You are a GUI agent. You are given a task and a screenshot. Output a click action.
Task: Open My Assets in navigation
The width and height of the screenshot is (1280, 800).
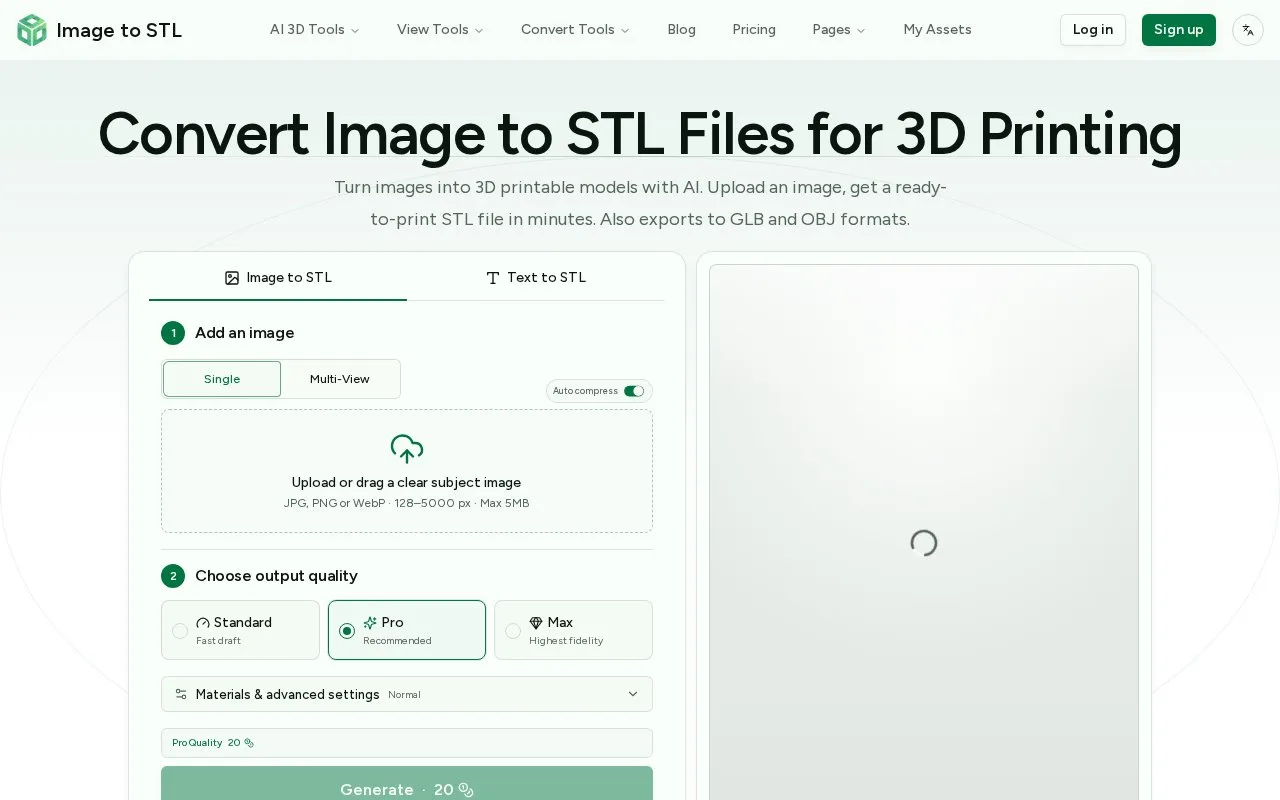[x=937, y=30]
